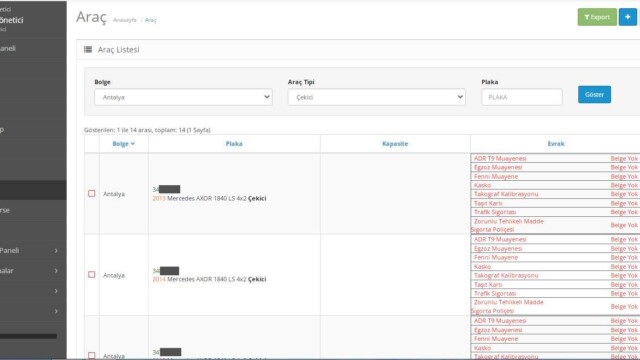Screen dimensions: 640x360
Task: Select the sidebar item ending in 'rse'
Action: click(x=5, y=210)
